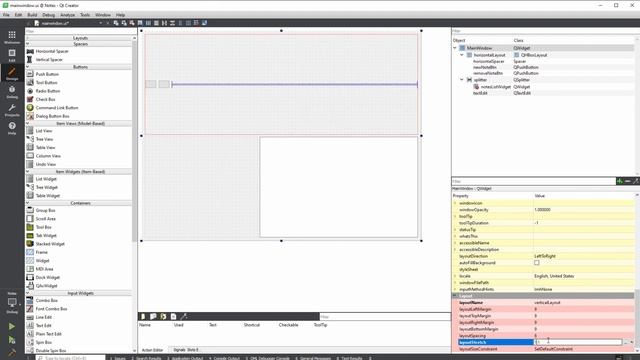Open the File menu

click(x=6, y=15)
